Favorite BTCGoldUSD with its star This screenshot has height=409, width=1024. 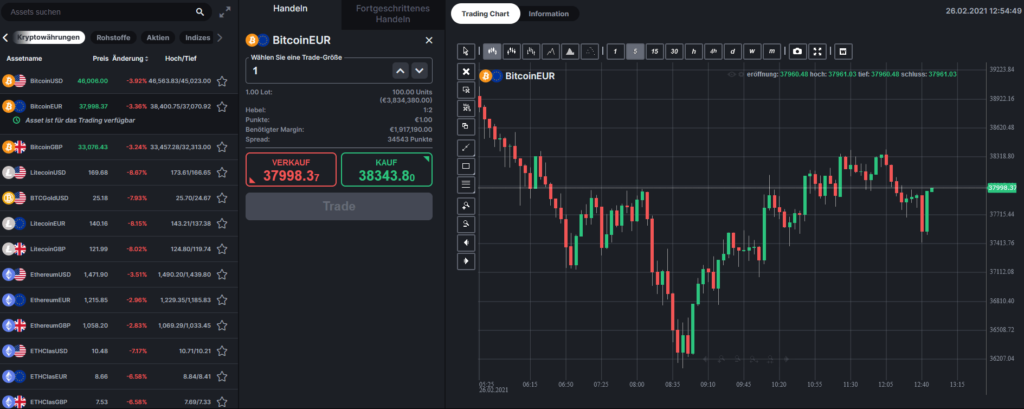[x=222, y=197]
